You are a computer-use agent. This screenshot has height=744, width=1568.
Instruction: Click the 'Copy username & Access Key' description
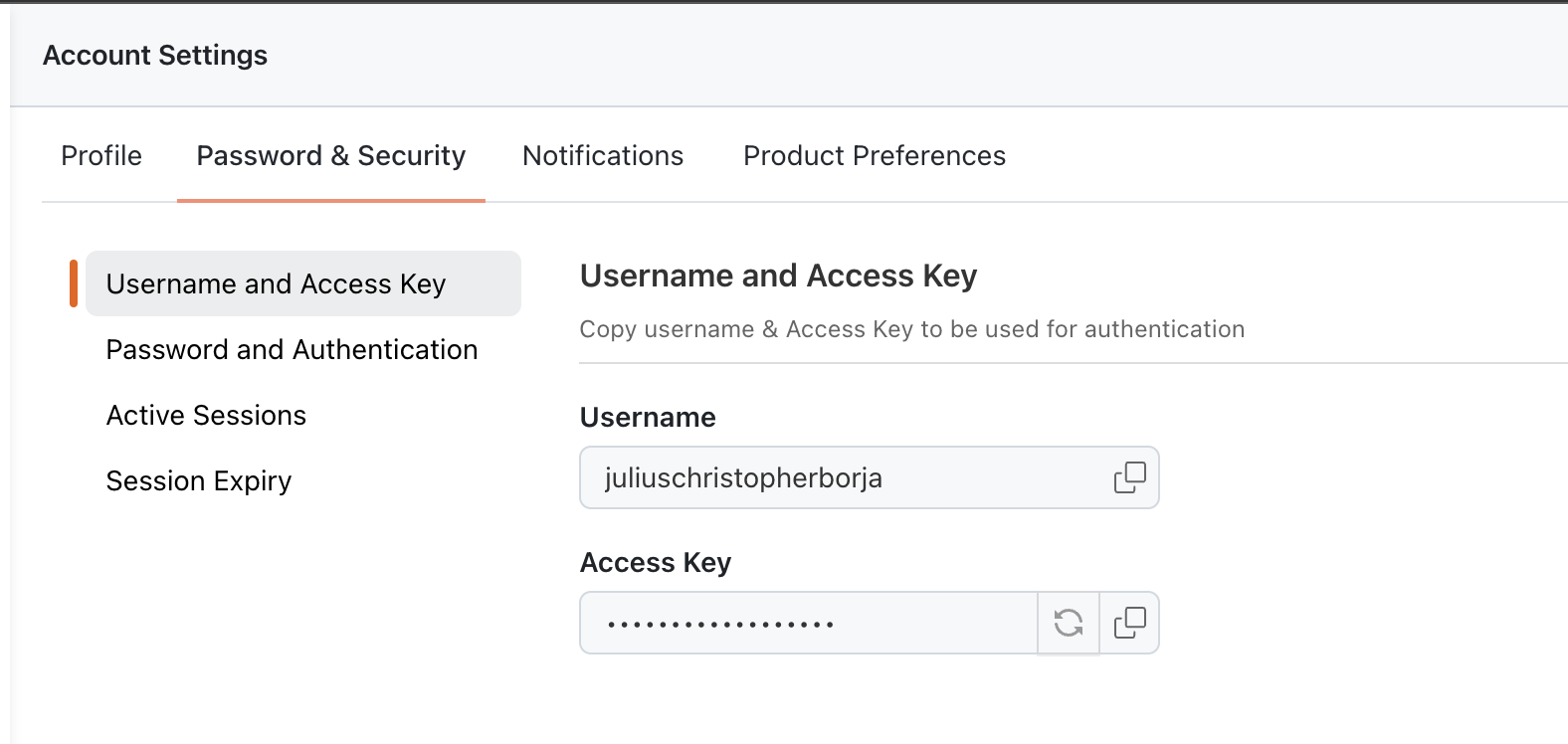pyautogui.click(x=912, y=329)
